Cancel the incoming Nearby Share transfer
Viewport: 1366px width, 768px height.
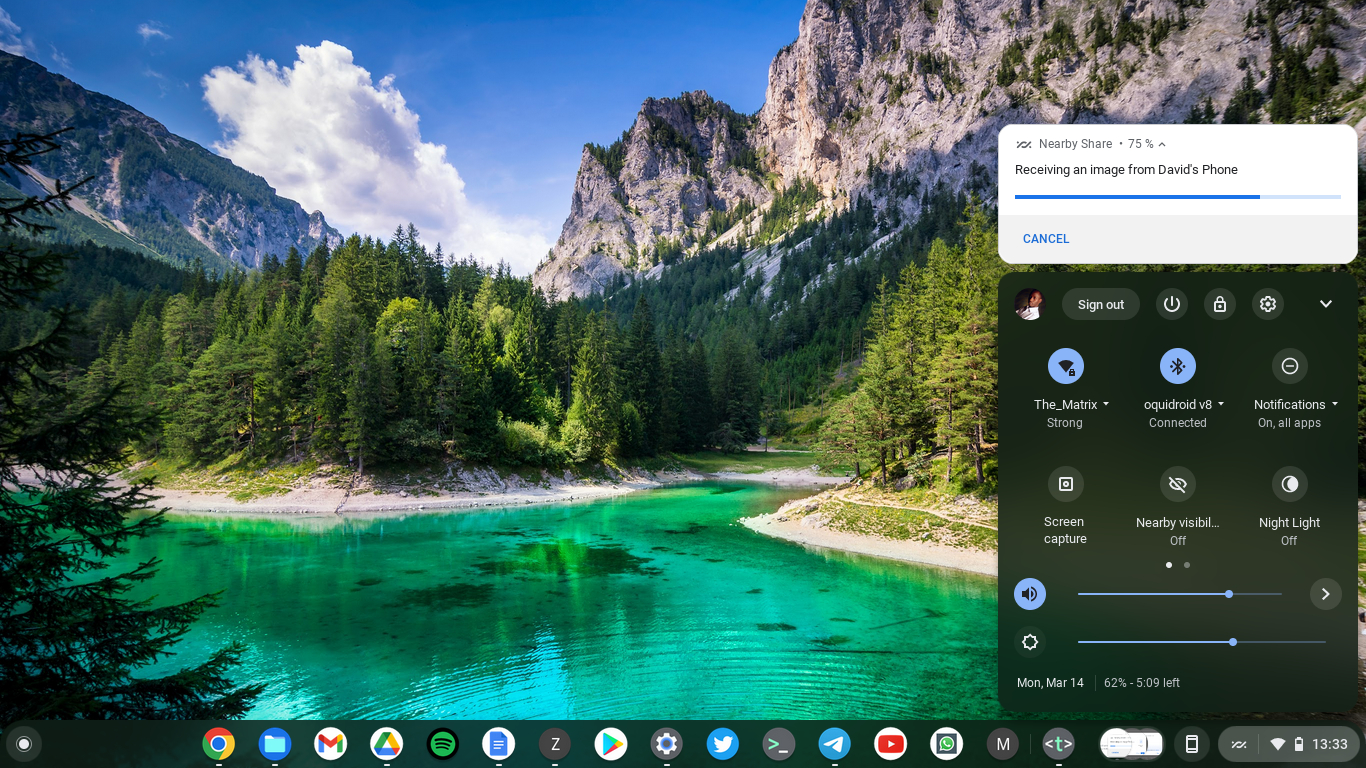point(1045,239)
